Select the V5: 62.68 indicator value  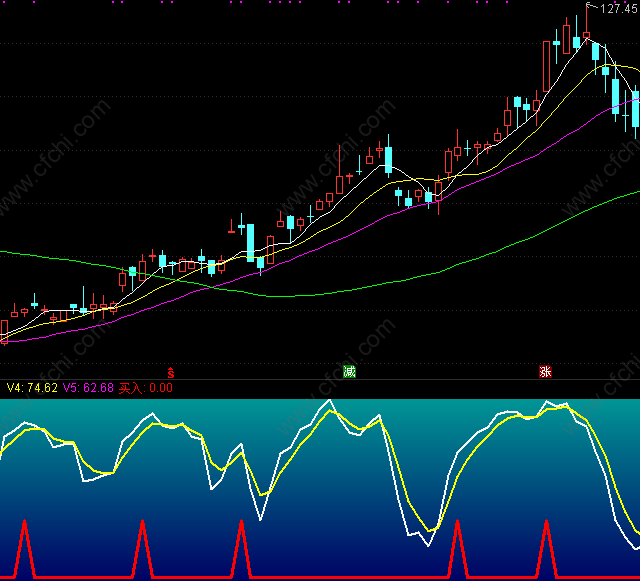pos(88,387)
